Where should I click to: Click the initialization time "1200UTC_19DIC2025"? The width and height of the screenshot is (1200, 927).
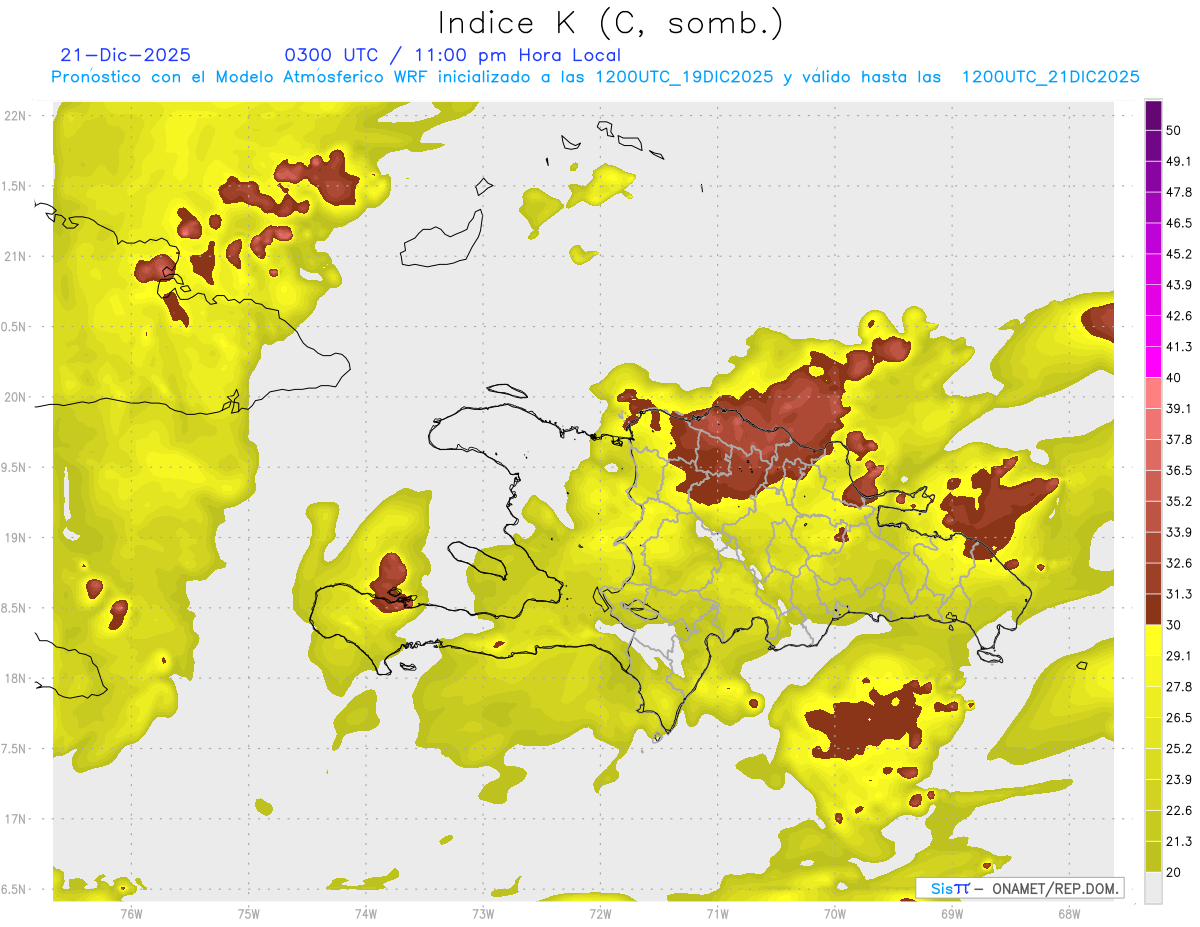684,77
